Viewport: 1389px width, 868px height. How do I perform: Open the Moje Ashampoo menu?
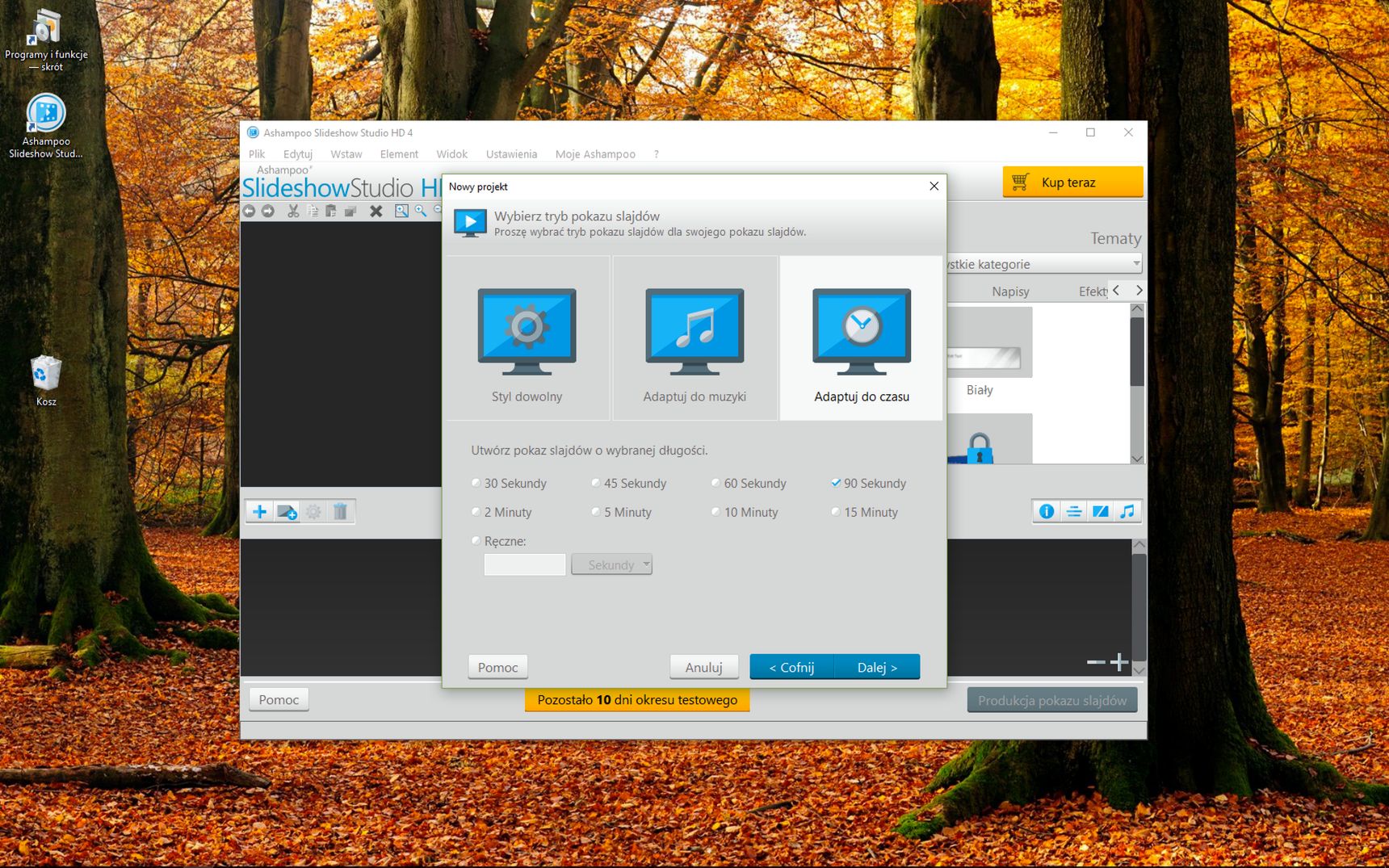tap(595, 154)
